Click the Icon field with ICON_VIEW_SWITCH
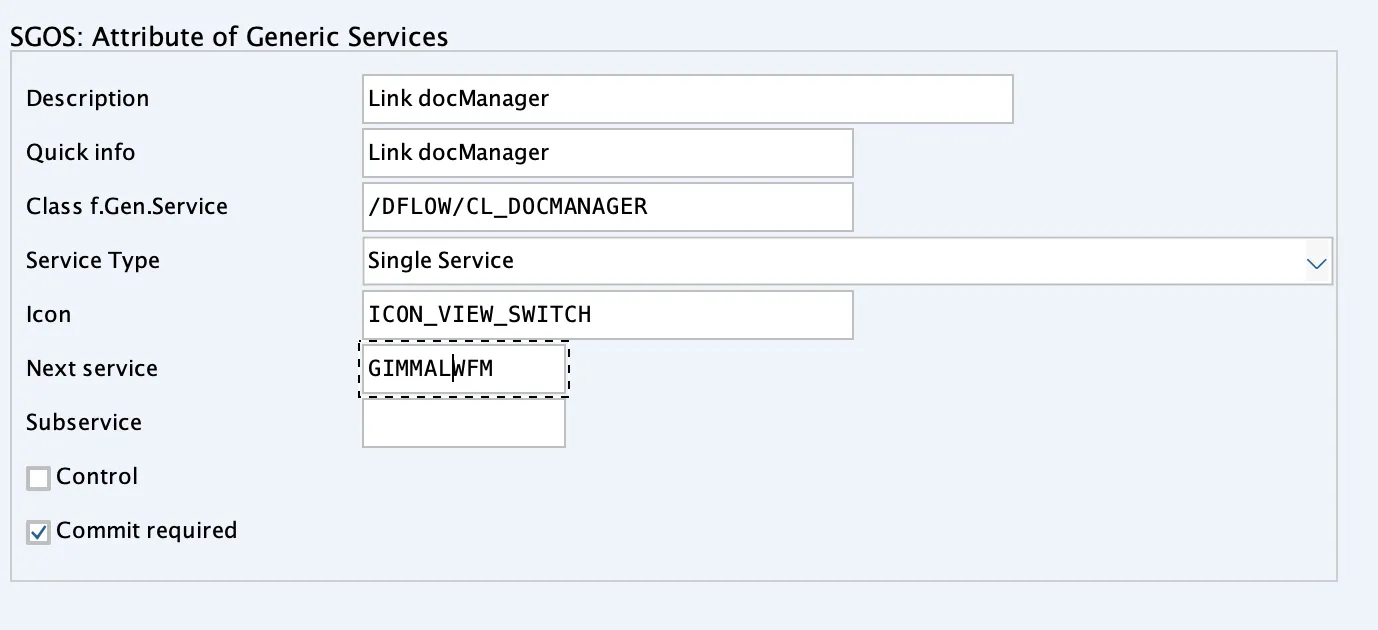 (x=608, y=315)
